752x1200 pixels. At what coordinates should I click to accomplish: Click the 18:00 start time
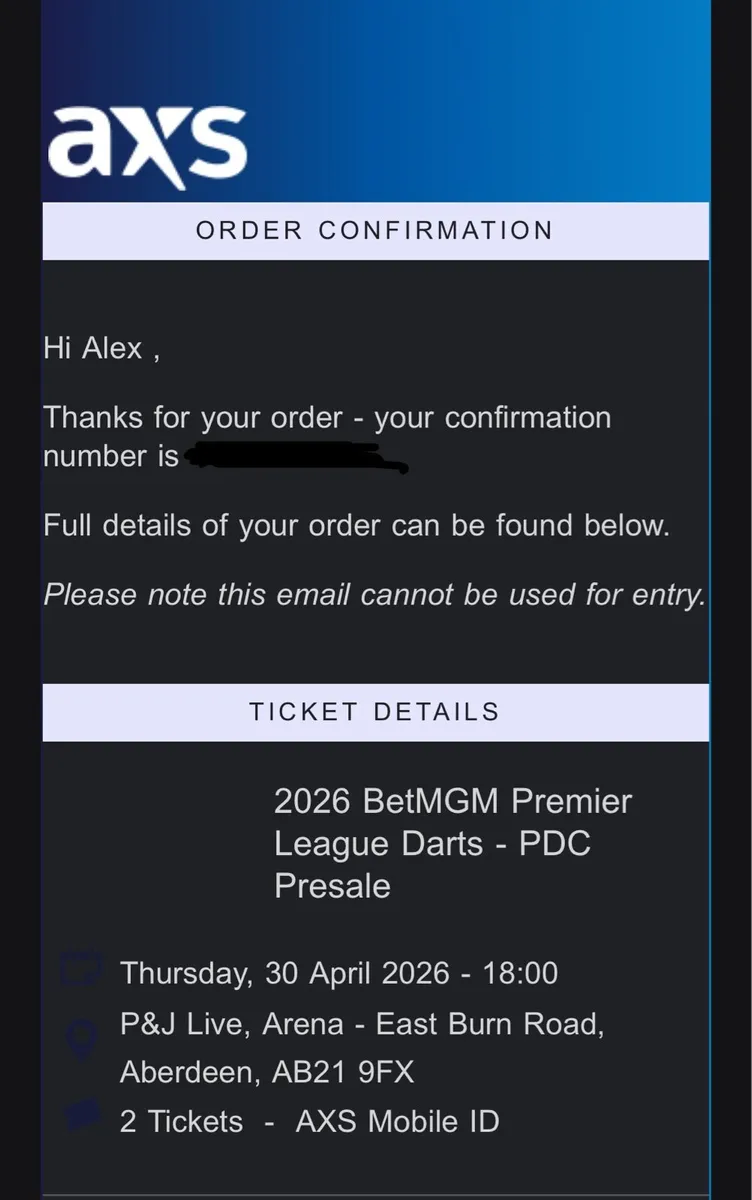coord(520,973)
